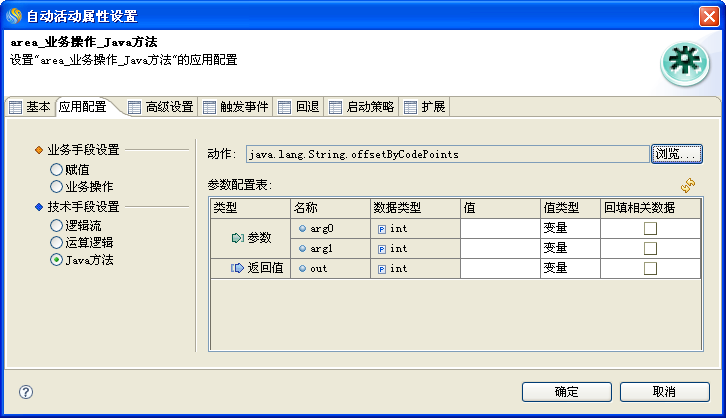Toggle 回填相关数据 checkbox for out row

pyautogui.click(x=650, y=268)
